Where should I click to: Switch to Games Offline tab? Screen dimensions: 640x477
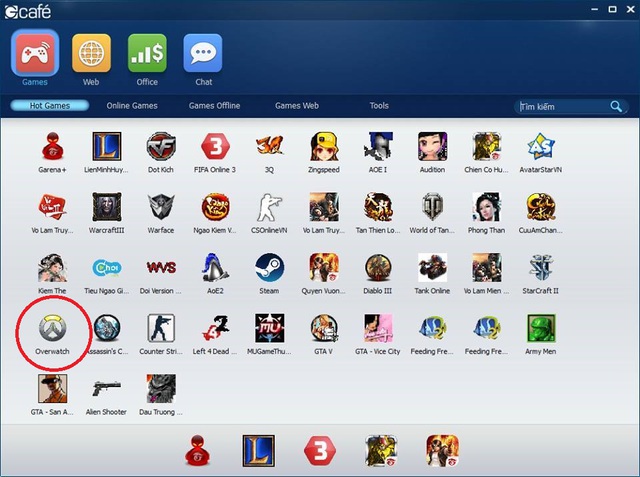[214, 106]
